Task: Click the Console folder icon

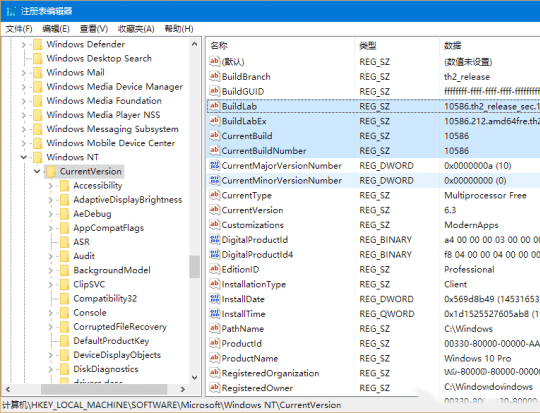Action: point(64,312)
